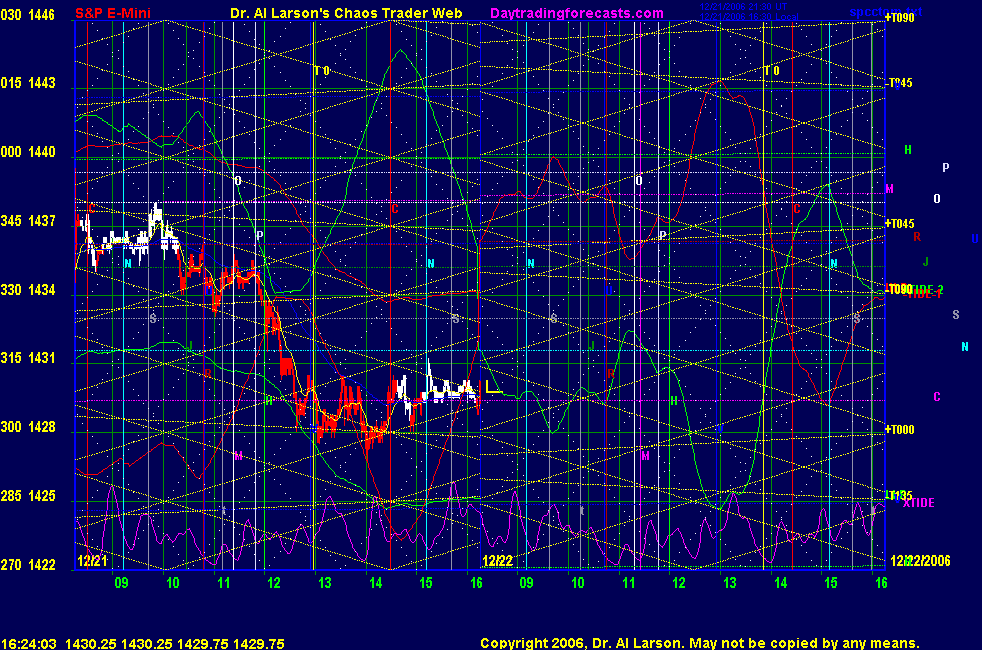Screen dimensions: 982x650
Task: Click the 16:24:03 clock in status line
Action: (29, 644)
